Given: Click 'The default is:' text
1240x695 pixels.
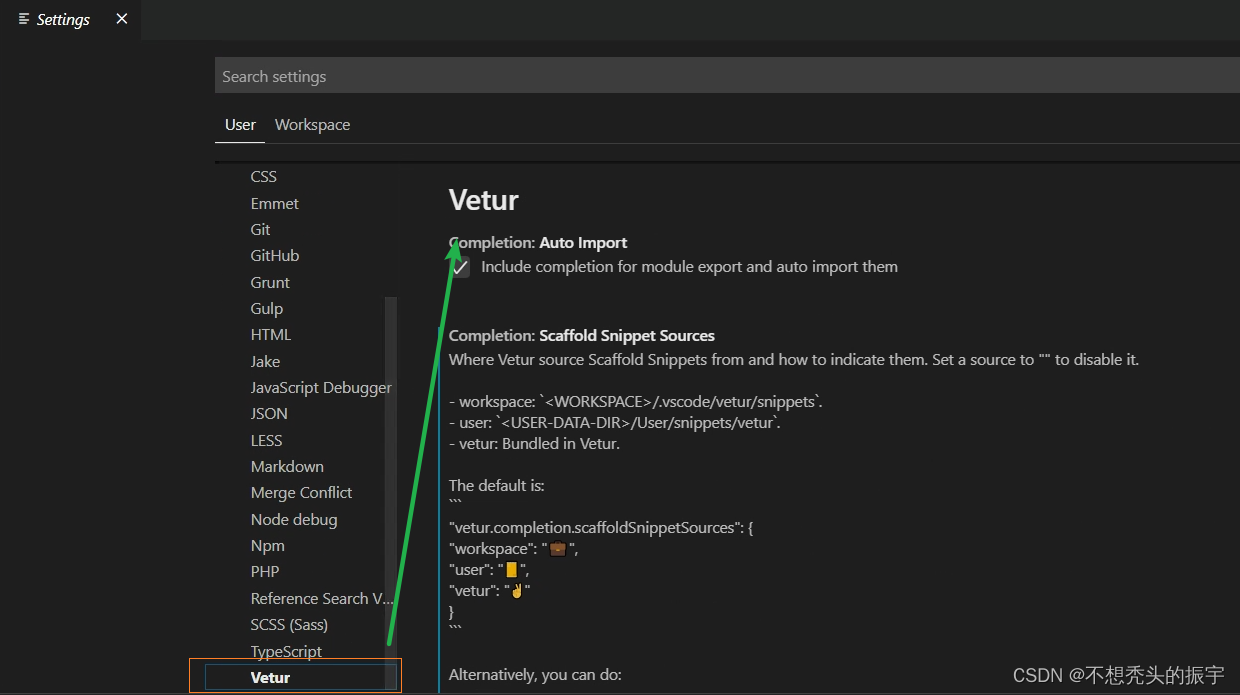Looking at the screenshot, I should (x=496, y=485).
